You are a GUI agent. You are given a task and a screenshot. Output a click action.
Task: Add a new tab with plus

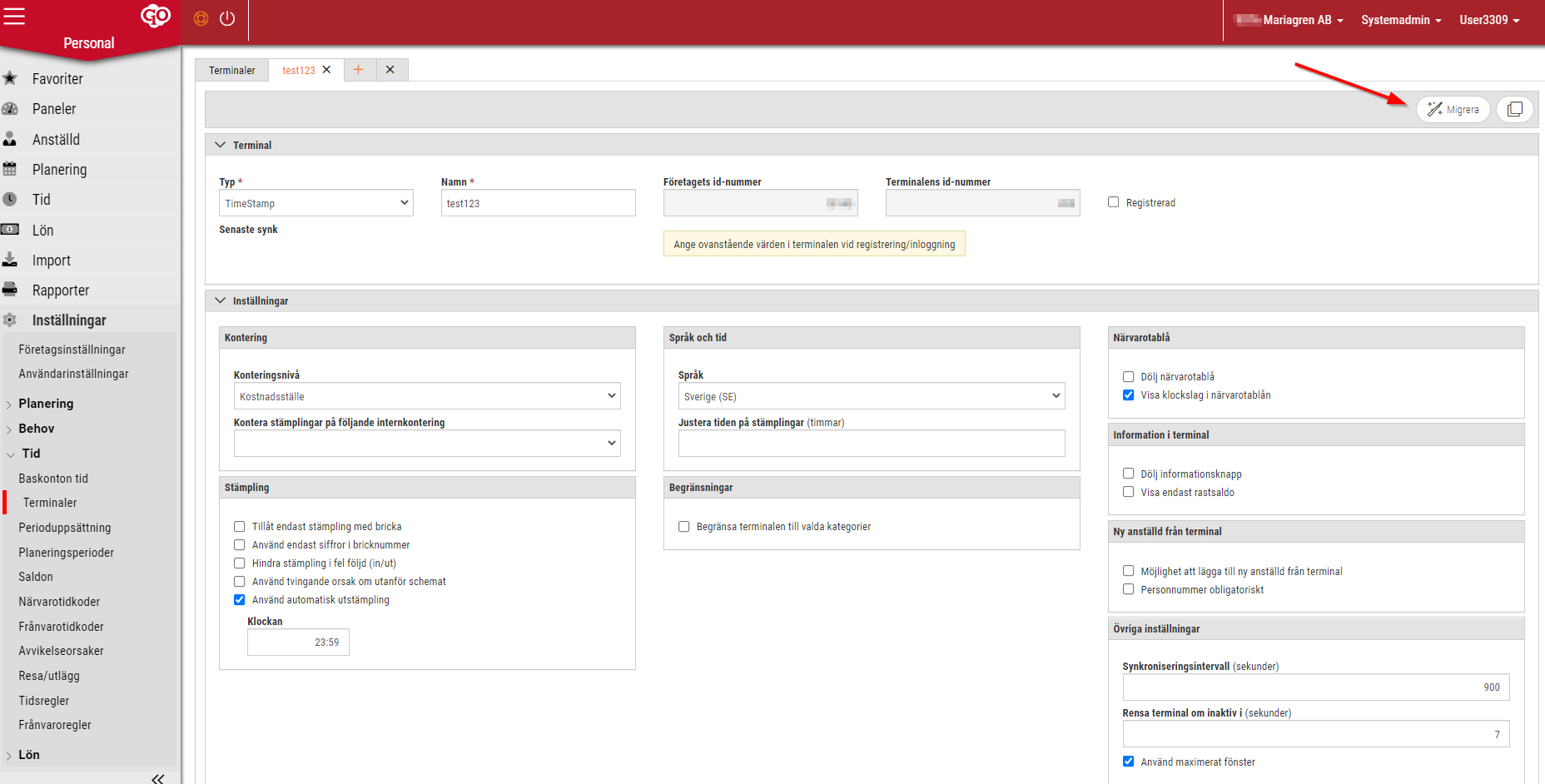click(358, 70)
